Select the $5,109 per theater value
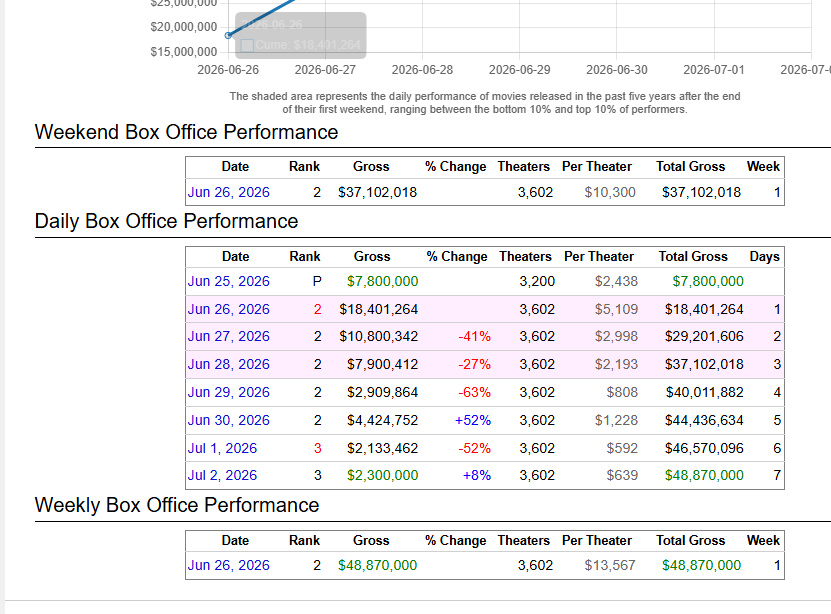 616,309
